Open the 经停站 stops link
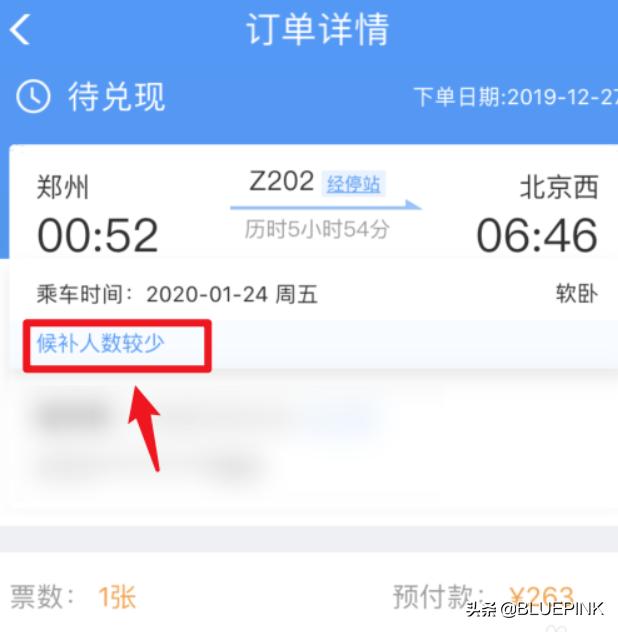Screen dimensions: 618x632 353,184
